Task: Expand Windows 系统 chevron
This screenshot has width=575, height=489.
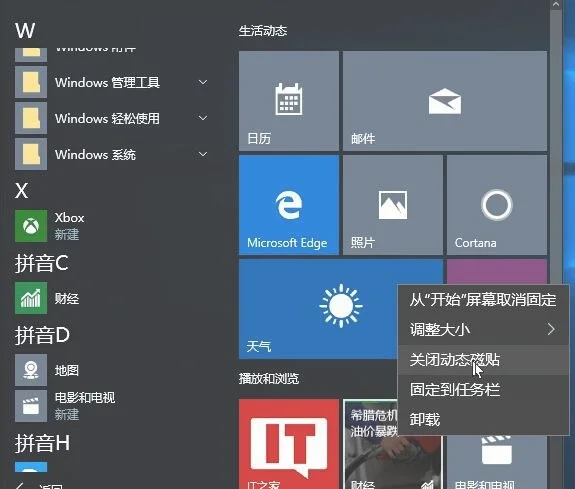Action: tap(203, 154)
